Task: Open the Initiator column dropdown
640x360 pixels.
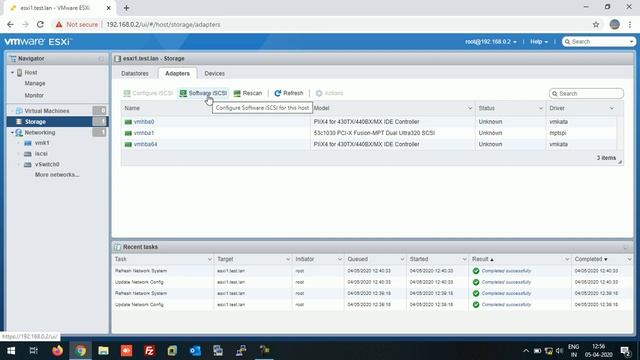Action: point(340,259)
